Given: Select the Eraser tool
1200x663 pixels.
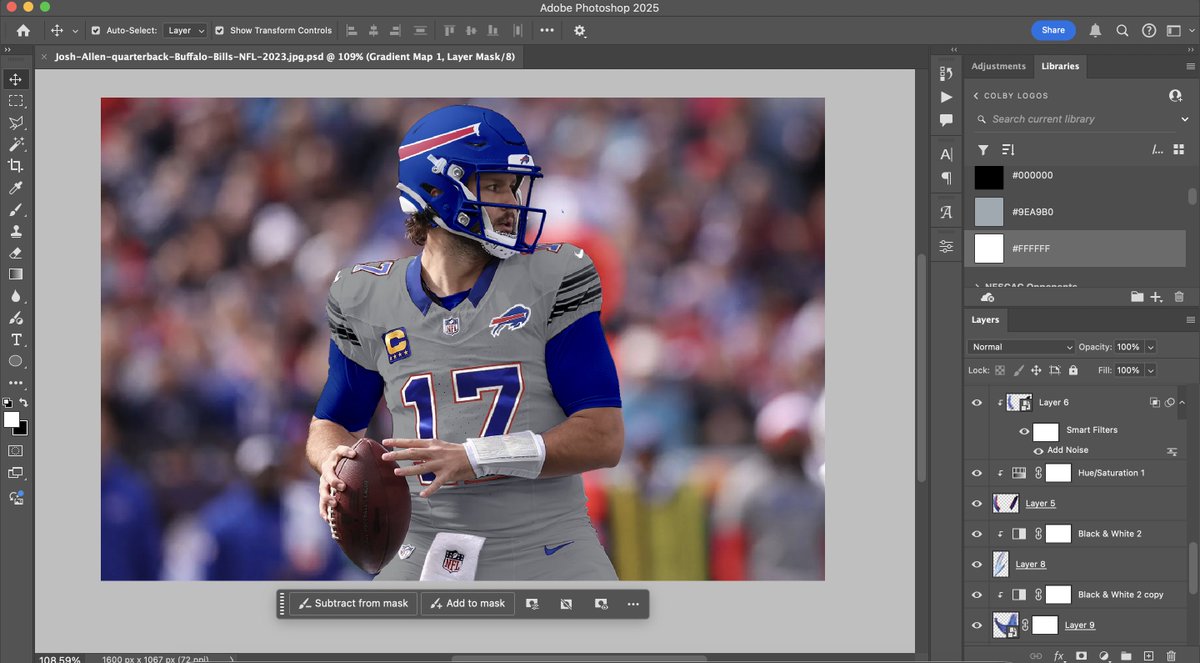Looking at the screenshot, I should coord(15,253).
